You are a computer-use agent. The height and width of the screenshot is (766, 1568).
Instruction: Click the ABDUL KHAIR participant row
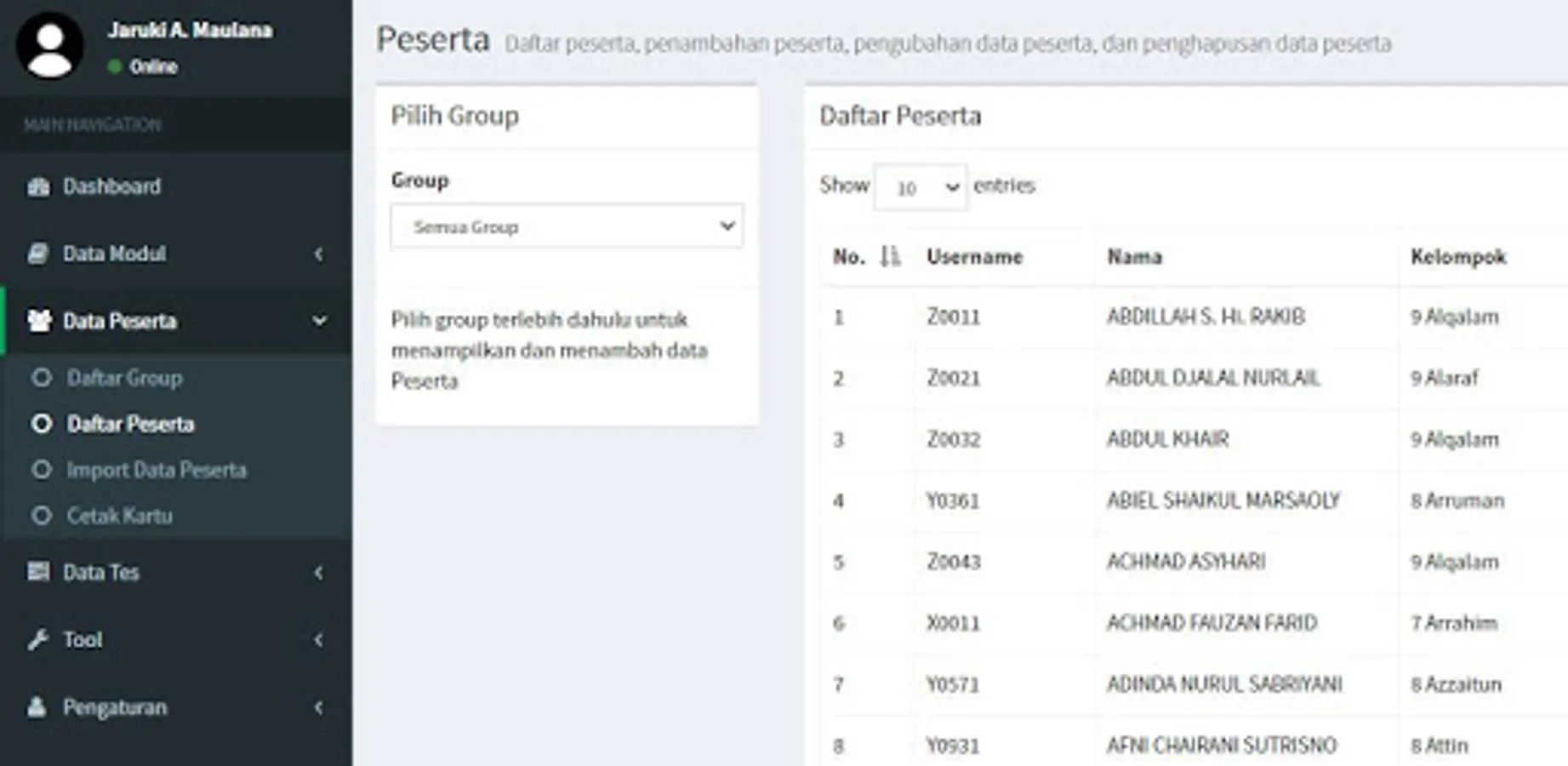[x=1167, y=439]
